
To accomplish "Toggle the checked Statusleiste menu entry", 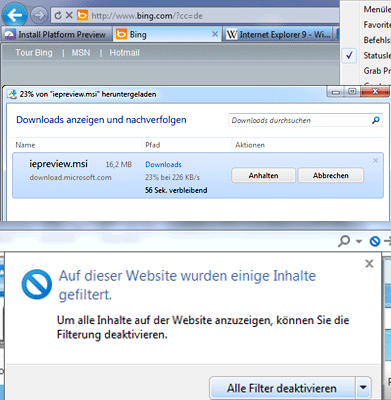I will click(x=367, y=55).
